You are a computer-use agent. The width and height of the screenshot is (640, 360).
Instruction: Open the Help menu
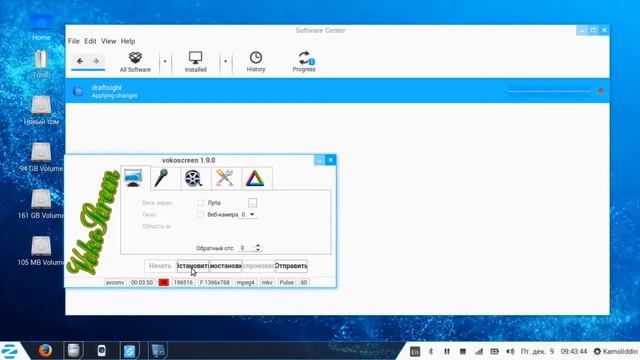128,41
